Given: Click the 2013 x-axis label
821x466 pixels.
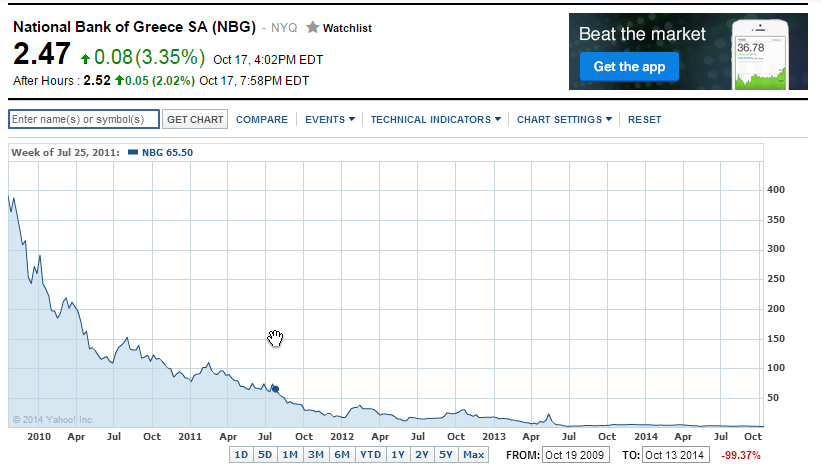Looking at the screenshot, I should coord(494,436).
